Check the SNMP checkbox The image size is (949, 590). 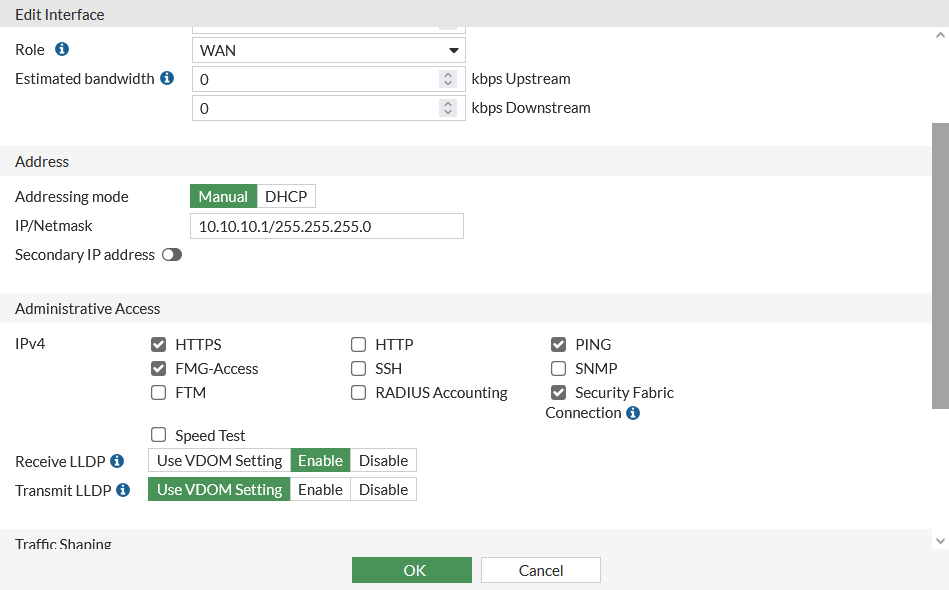(x=559, y=369)
